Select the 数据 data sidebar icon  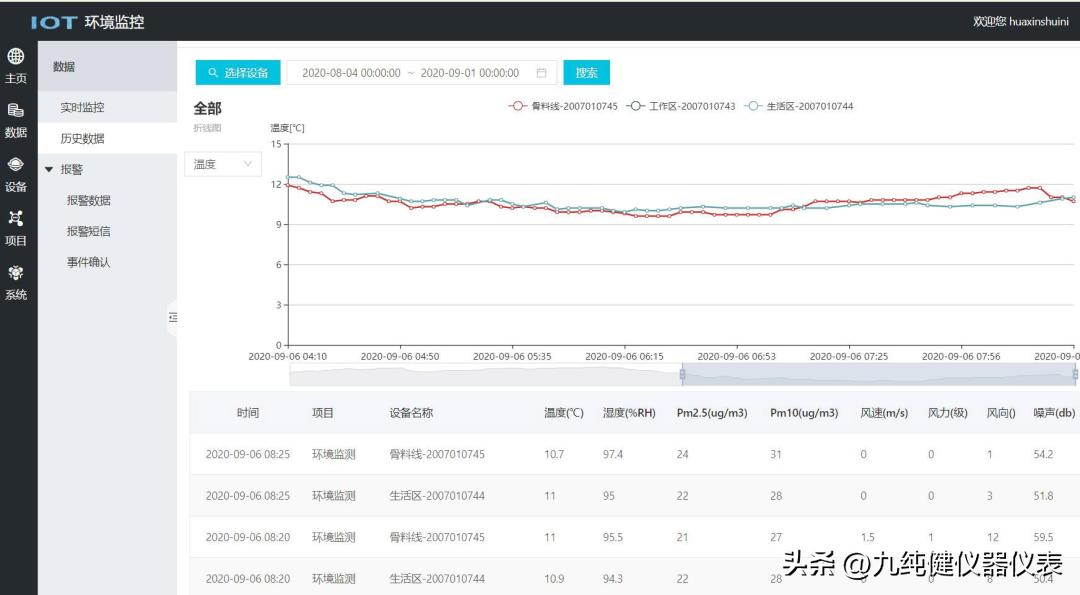[15, 120]
